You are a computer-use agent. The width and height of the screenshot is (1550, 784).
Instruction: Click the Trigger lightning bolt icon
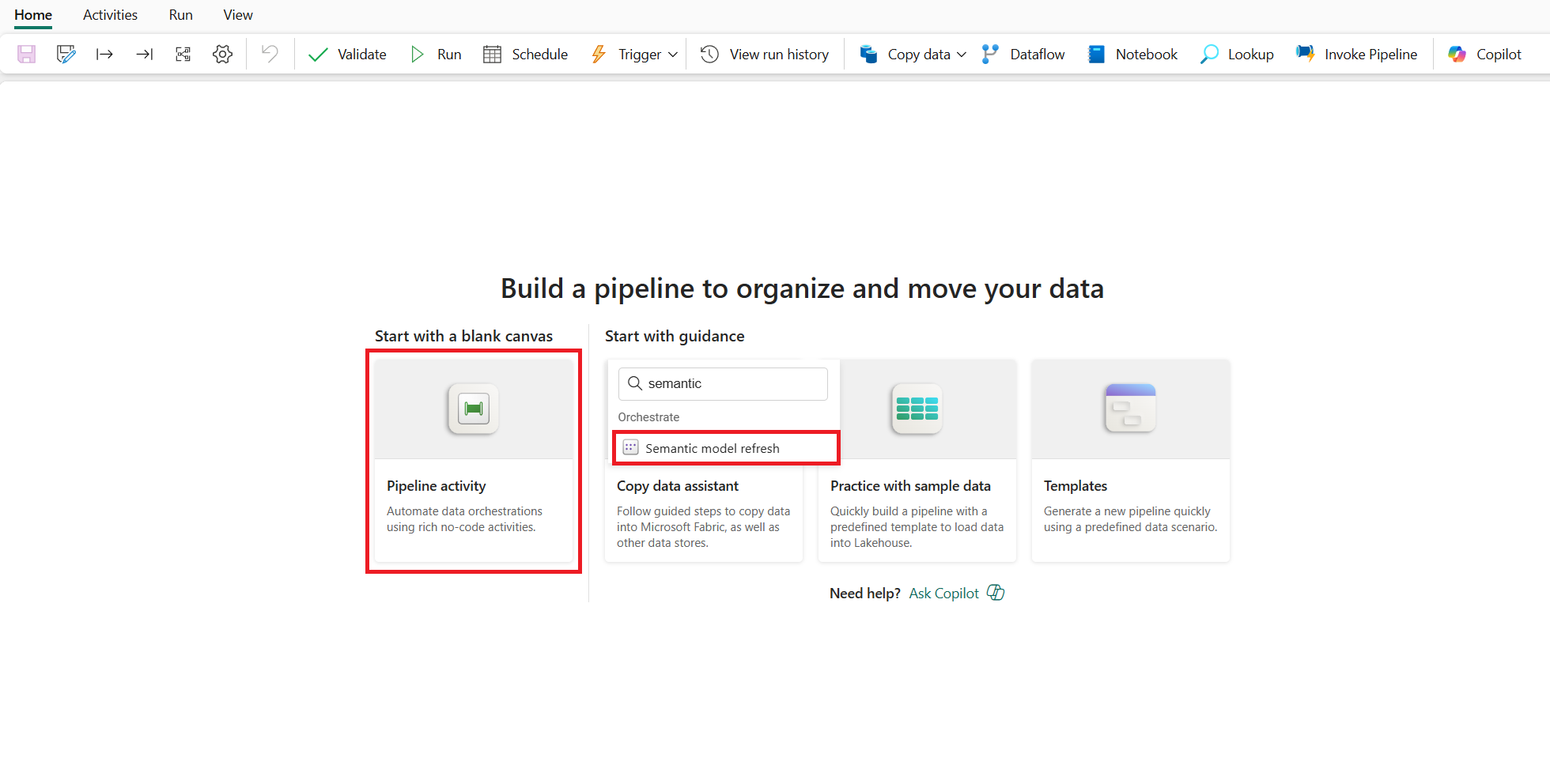[x=599, y=54]
